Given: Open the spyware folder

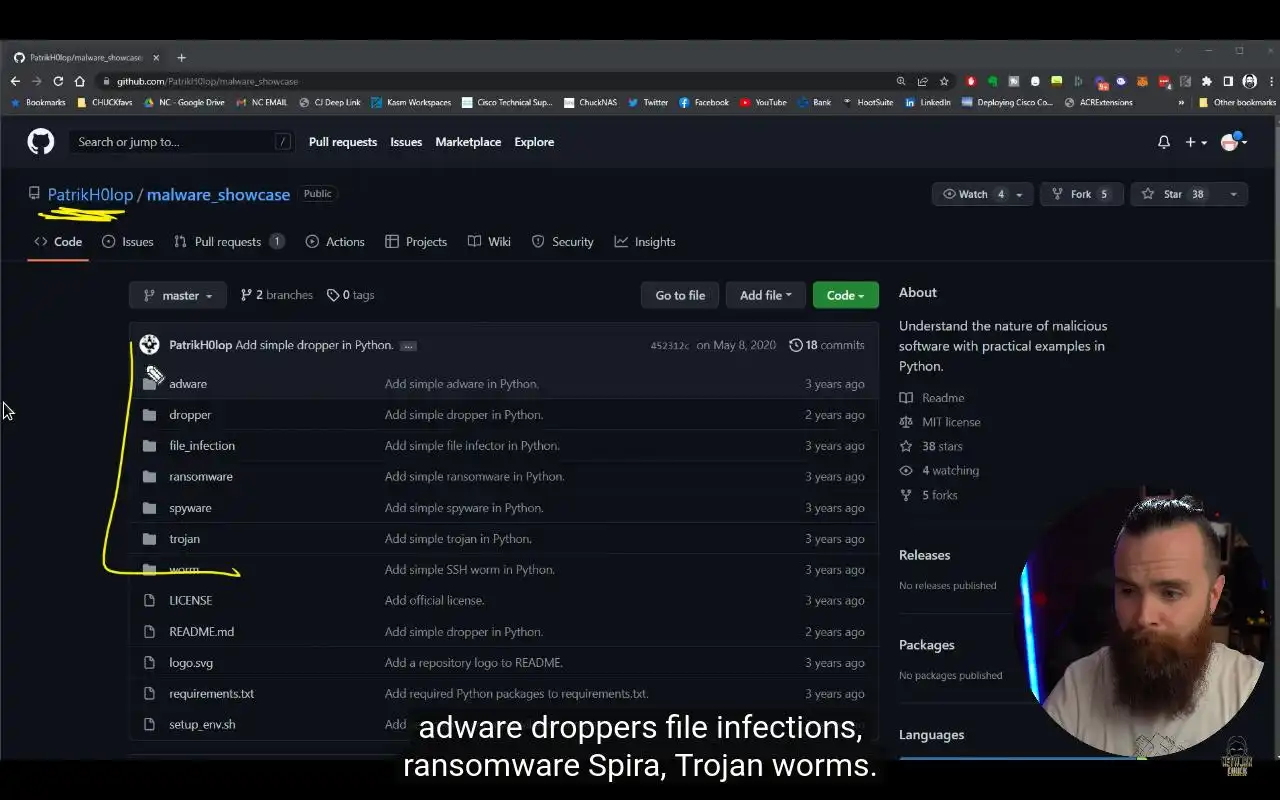Looking at the screenshot, I should click(190, 508).
